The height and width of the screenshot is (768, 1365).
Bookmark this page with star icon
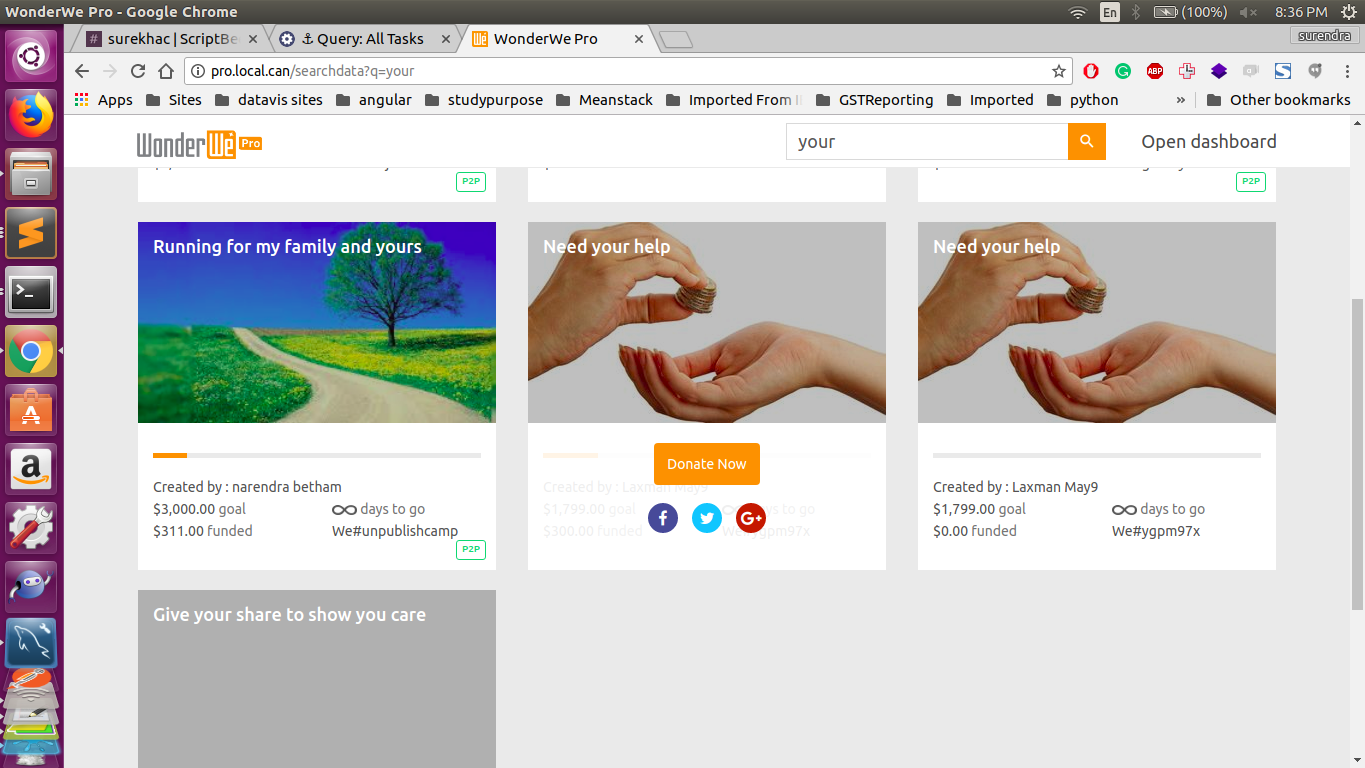pyautogui.click(x=1059, y=71)
